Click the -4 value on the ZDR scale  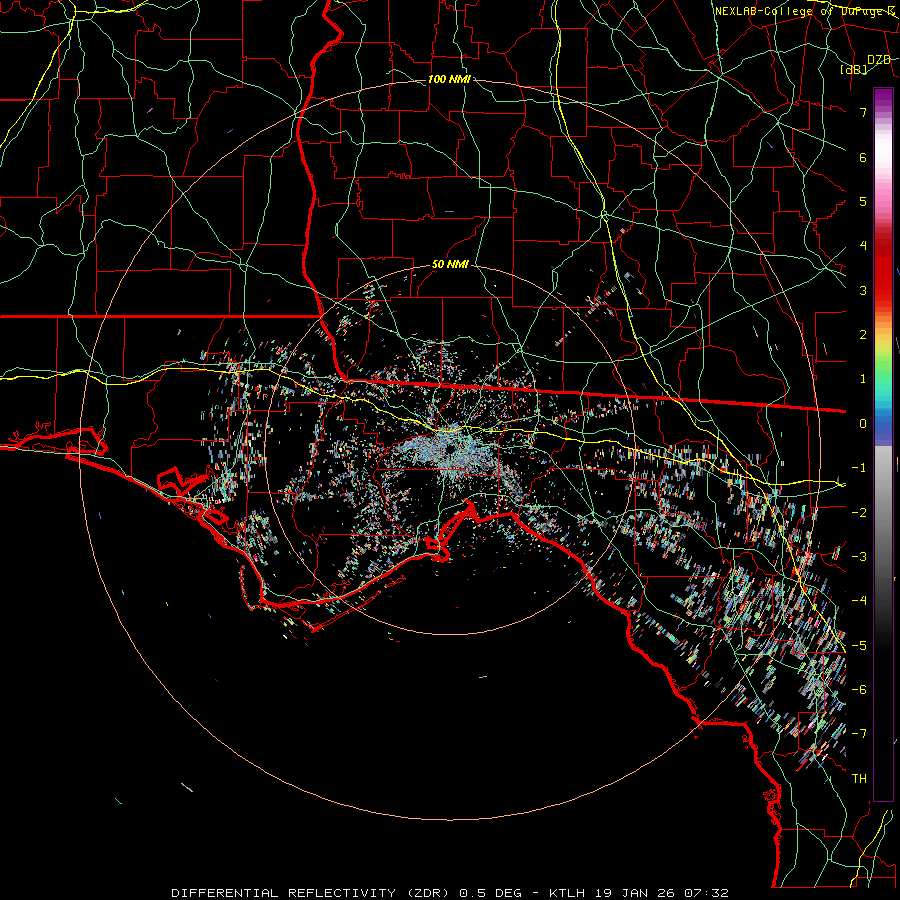859,601
